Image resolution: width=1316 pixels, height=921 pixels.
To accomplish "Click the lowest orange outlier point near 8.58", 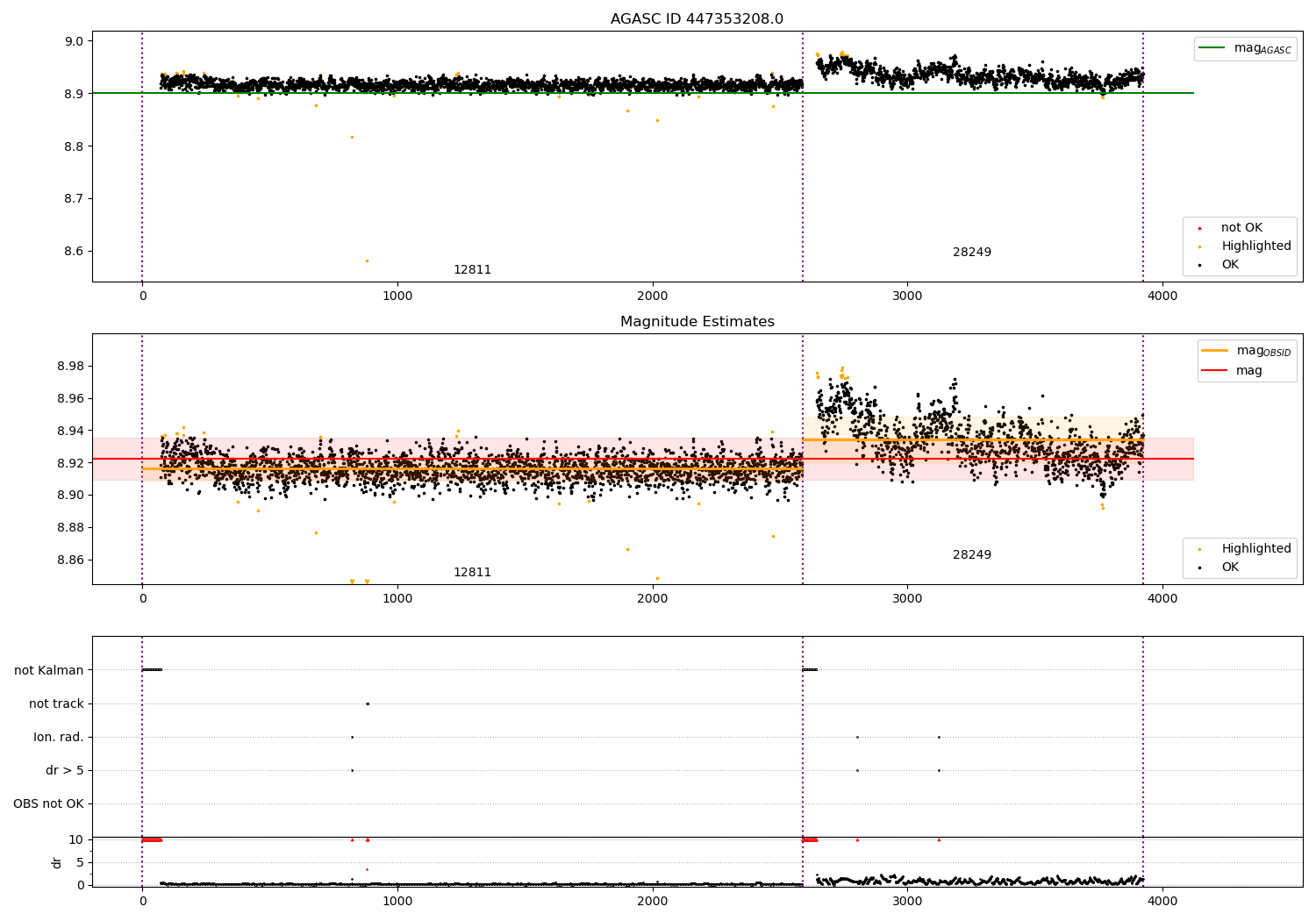I will pos(367,261).
